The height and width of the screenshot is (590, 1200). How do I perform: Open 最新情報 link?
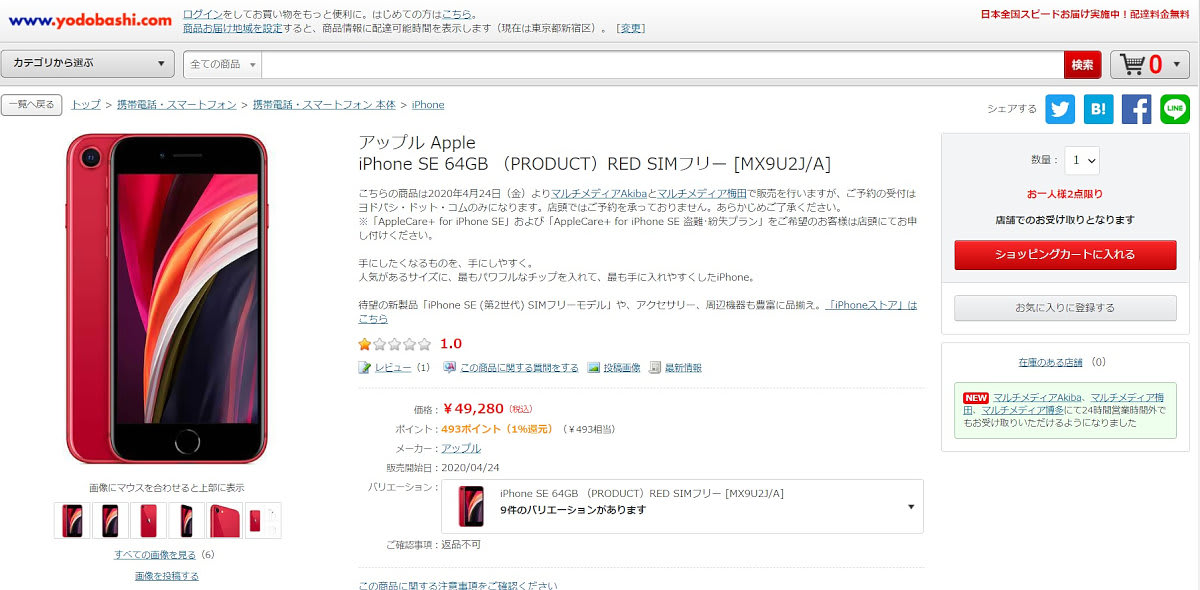pyautogui.click(x=683, y=368)
